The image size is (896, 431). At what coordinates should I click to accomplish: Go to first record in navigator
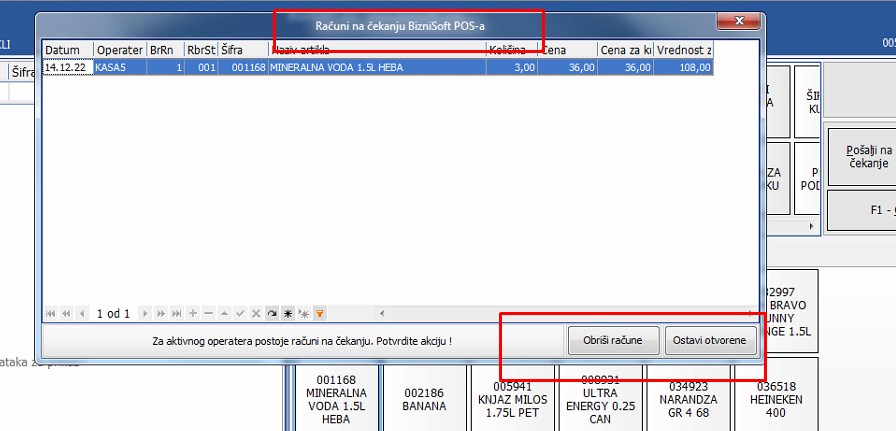[51, 313]
